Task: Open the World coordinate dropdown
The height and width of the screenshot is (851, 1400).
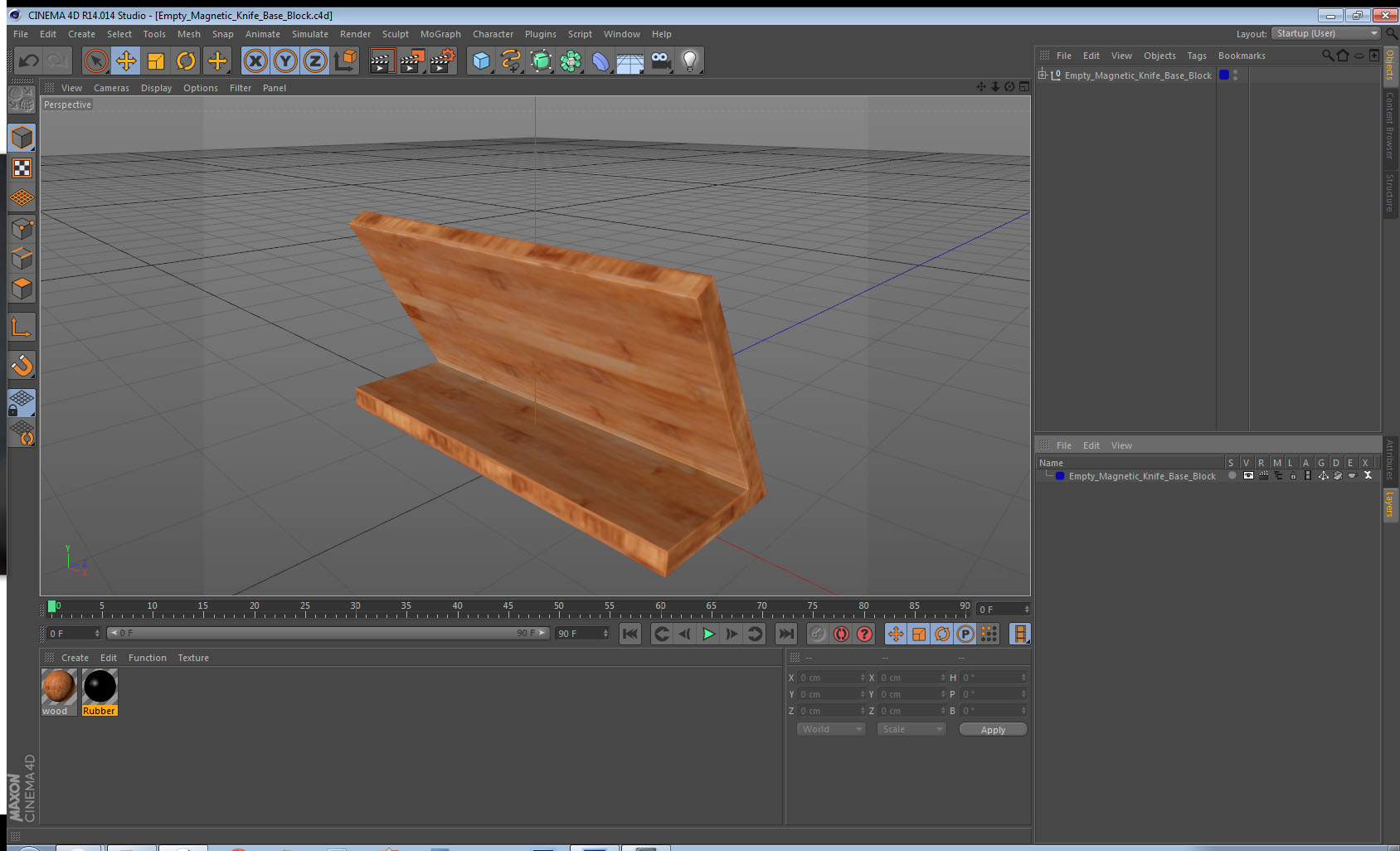Action: [831, 729]
